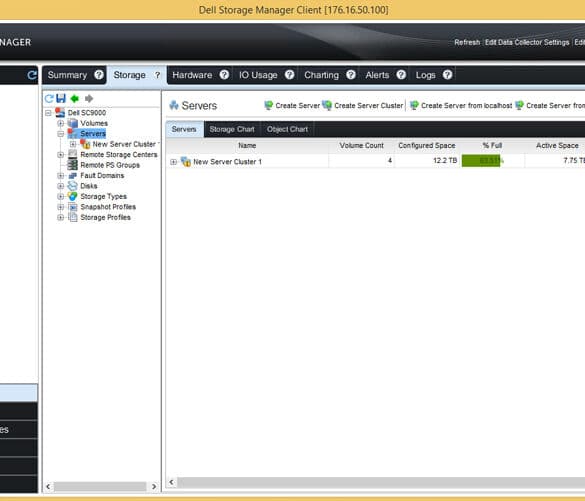The width and height of the screenshot is (585, 501).
Task: Sort table by Volume Count column
Action: (x=362, y=145)
